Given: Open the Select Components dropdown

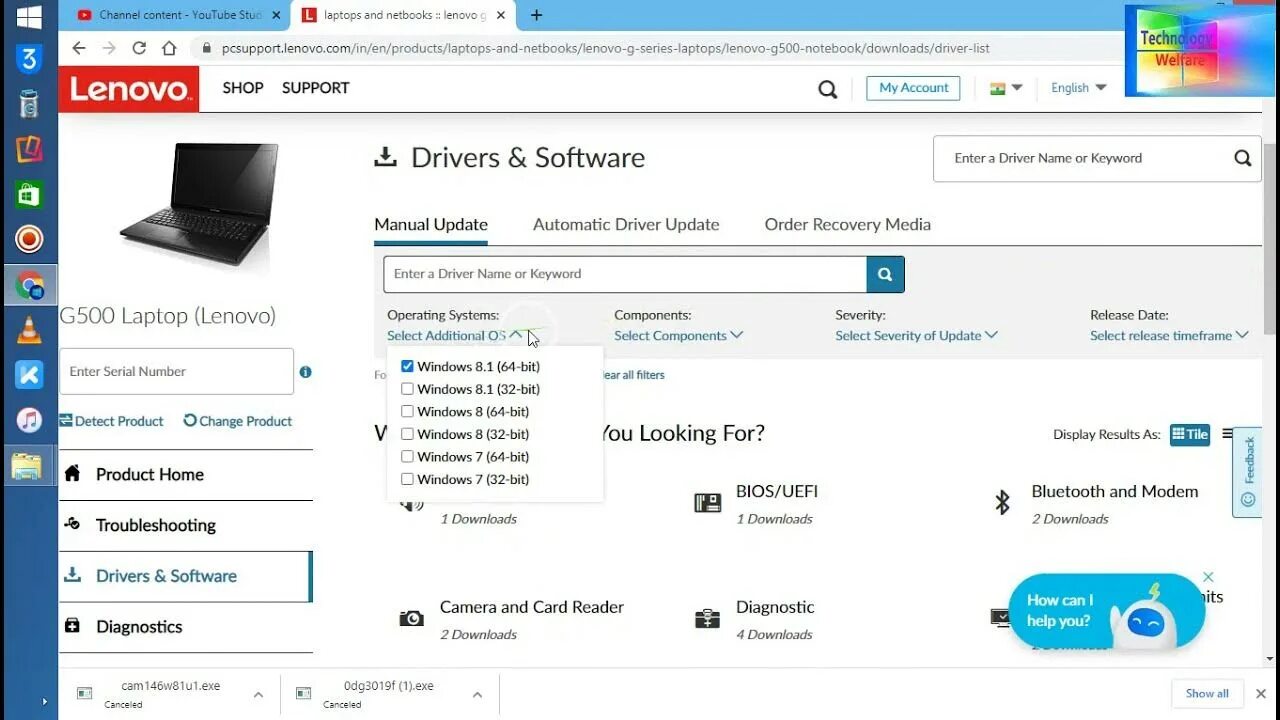Looking at the screenshot, I should point(679,335).
